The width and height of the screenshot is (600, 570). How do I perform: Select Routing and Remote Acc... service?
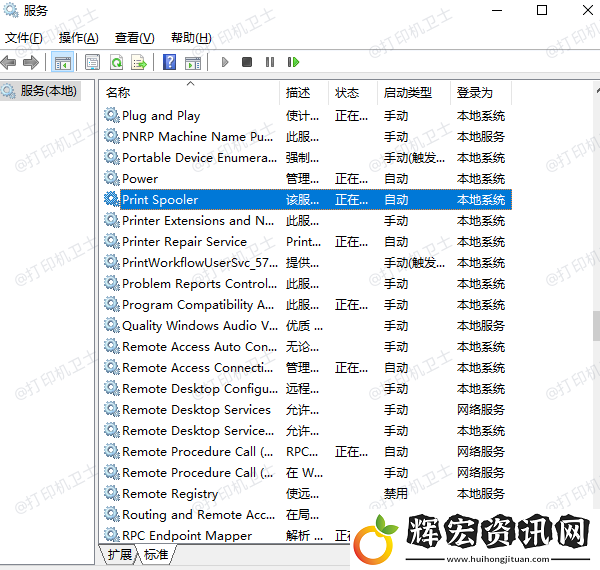198,515
